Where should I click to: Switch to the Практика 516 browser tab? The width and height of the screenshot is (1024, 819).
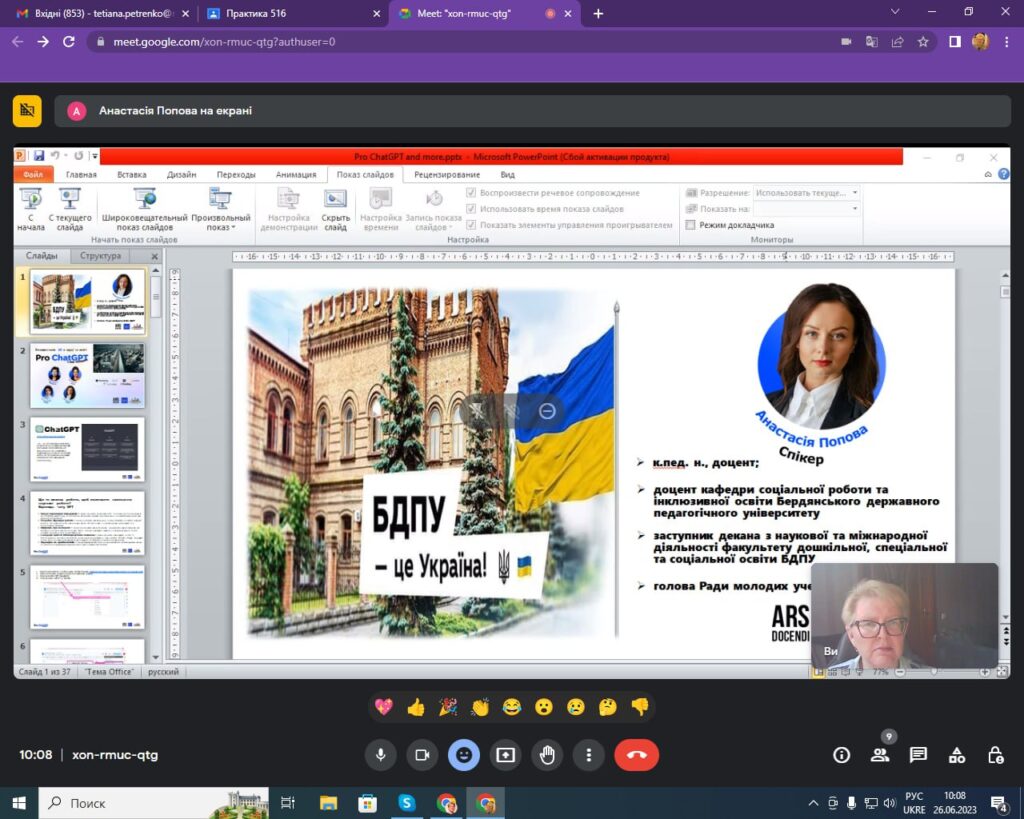coord(290,14)
